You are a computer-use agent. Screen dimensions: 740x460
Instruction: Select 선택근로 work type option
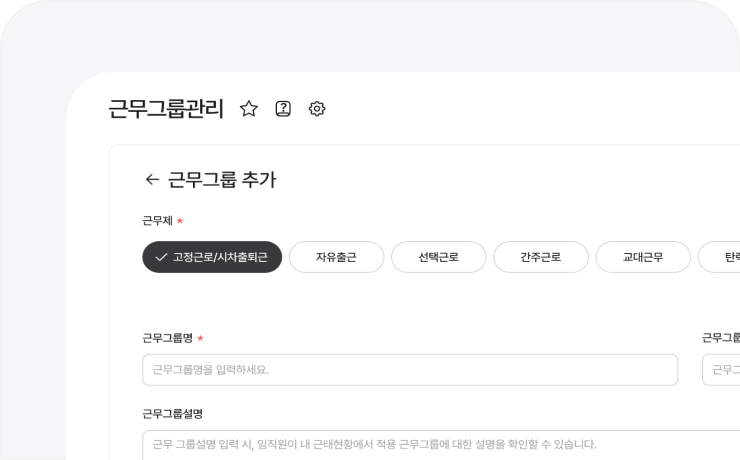click(438, 257)
